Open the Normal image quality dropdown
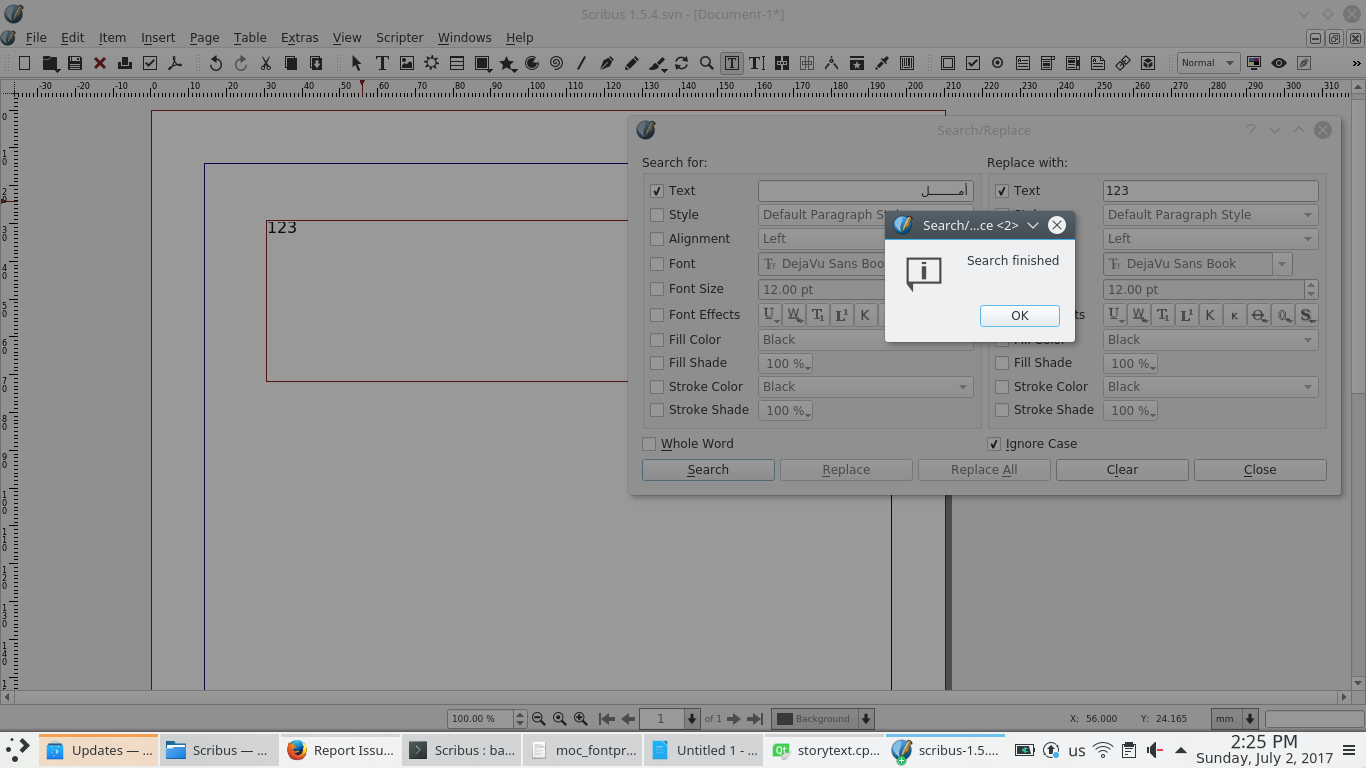The height and width of the screenshot is (768, 1366). coord(1208,63)
